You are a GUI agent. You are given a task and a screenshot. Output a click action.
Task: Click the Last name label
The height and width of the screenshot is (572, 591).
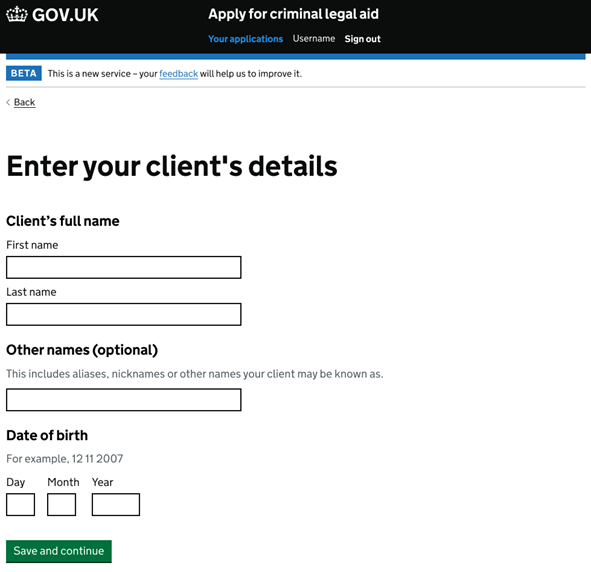coord(31,292)
